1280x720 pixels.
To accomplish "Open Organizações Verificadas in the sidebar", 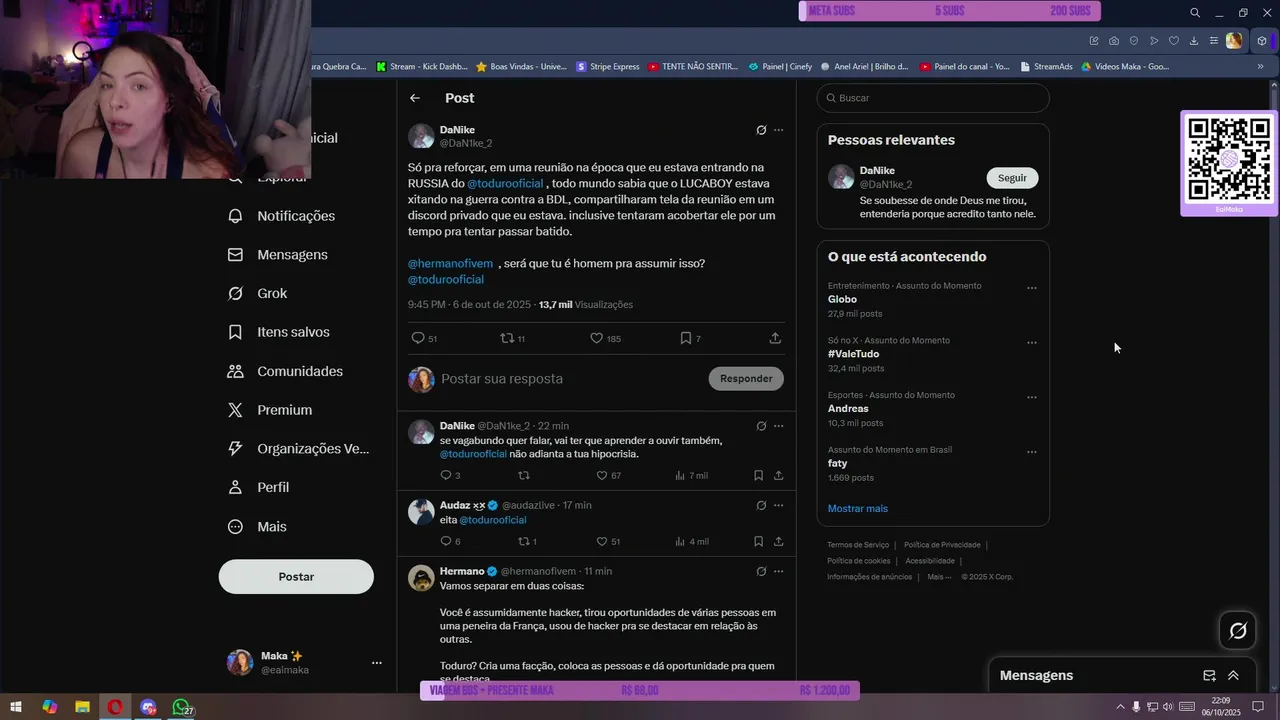I will (x=299, y=449).
